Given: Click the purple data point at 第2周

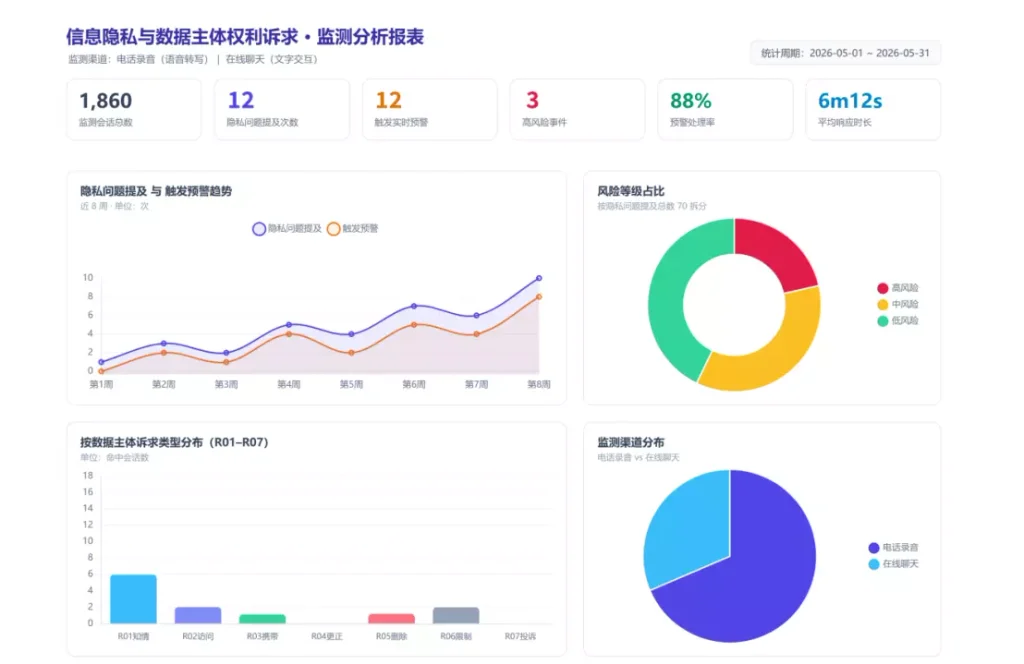Looking at the screenshot, I should (164, 343).
